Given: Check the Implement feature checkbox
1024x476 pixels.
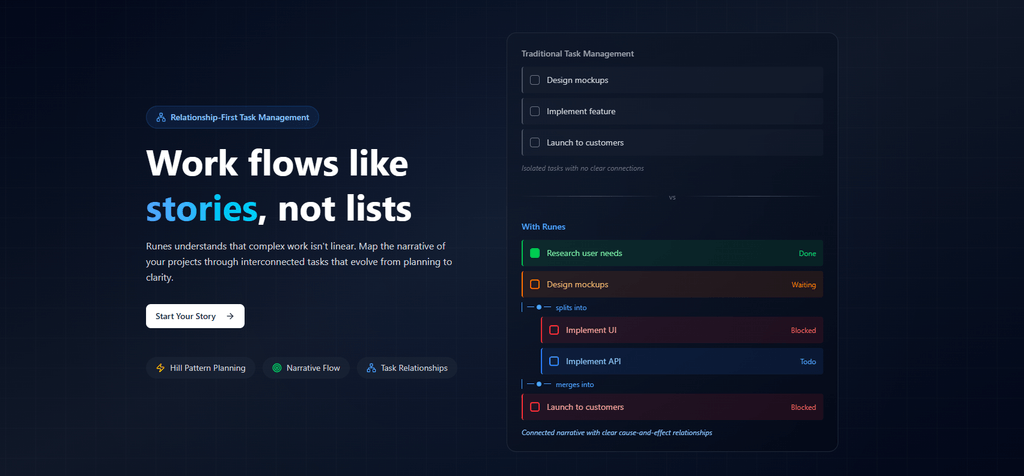Looking at the screenshot, I should click(x=535, y=111).
